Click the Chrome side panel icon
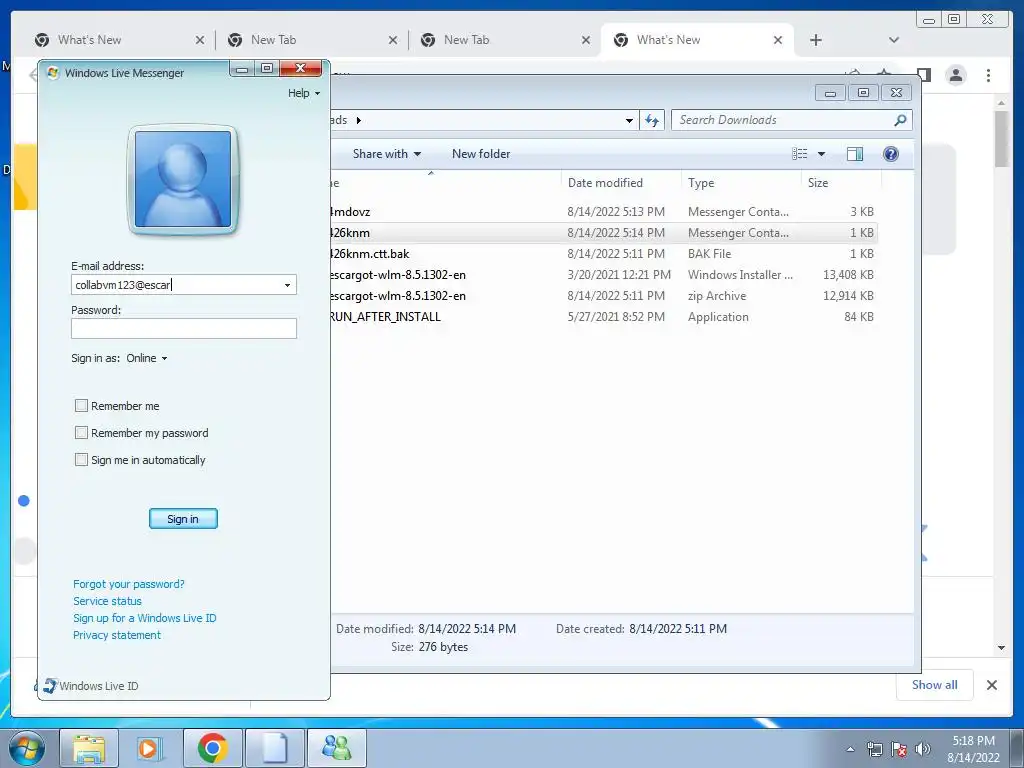Screen dimensions: 1024x768 [924, 74]
